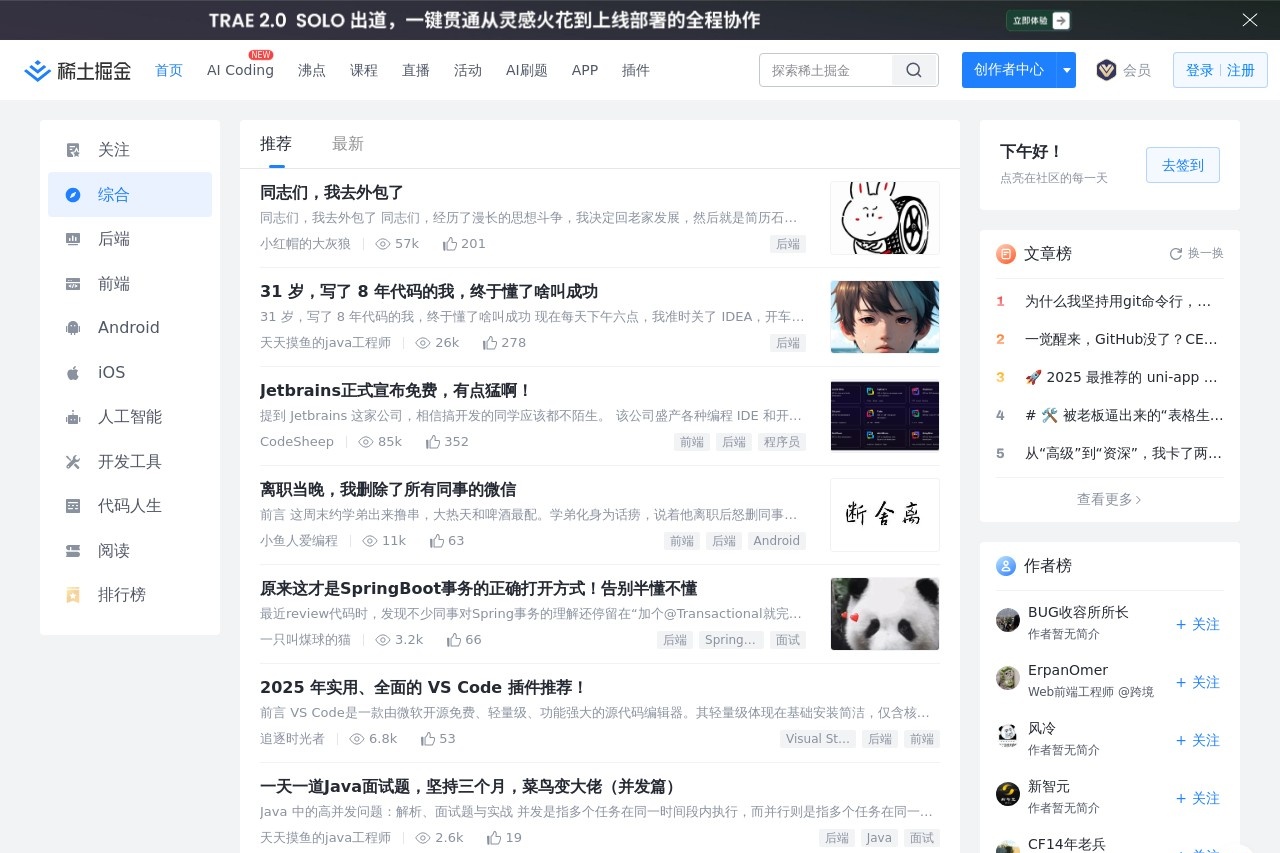Open 活动 in top navigation
The height and width of the screenshot is (853, 1280).
tap(468, 70)
